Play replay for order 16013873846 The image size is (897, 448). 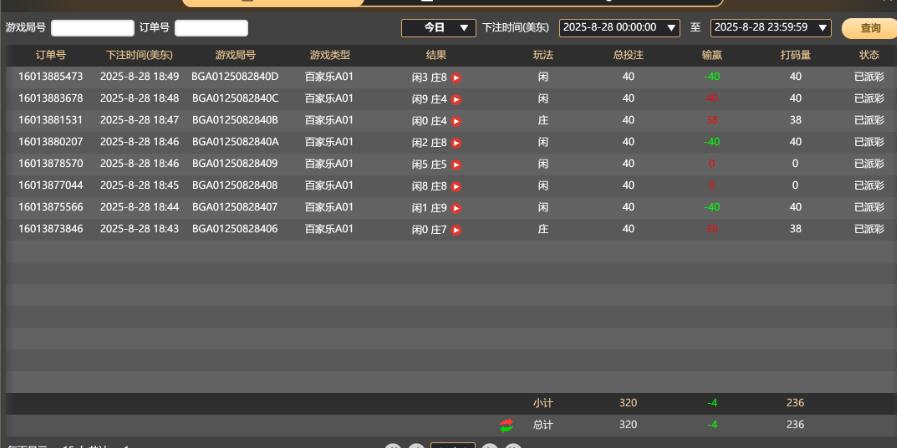(456, 230)
